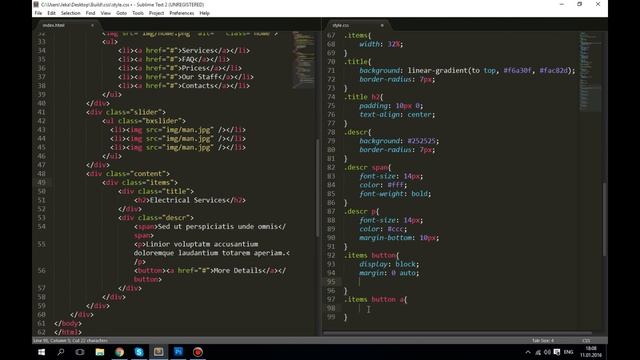Open Photoshop from the taskbar
640x360 pixels.
click(178, 352)
